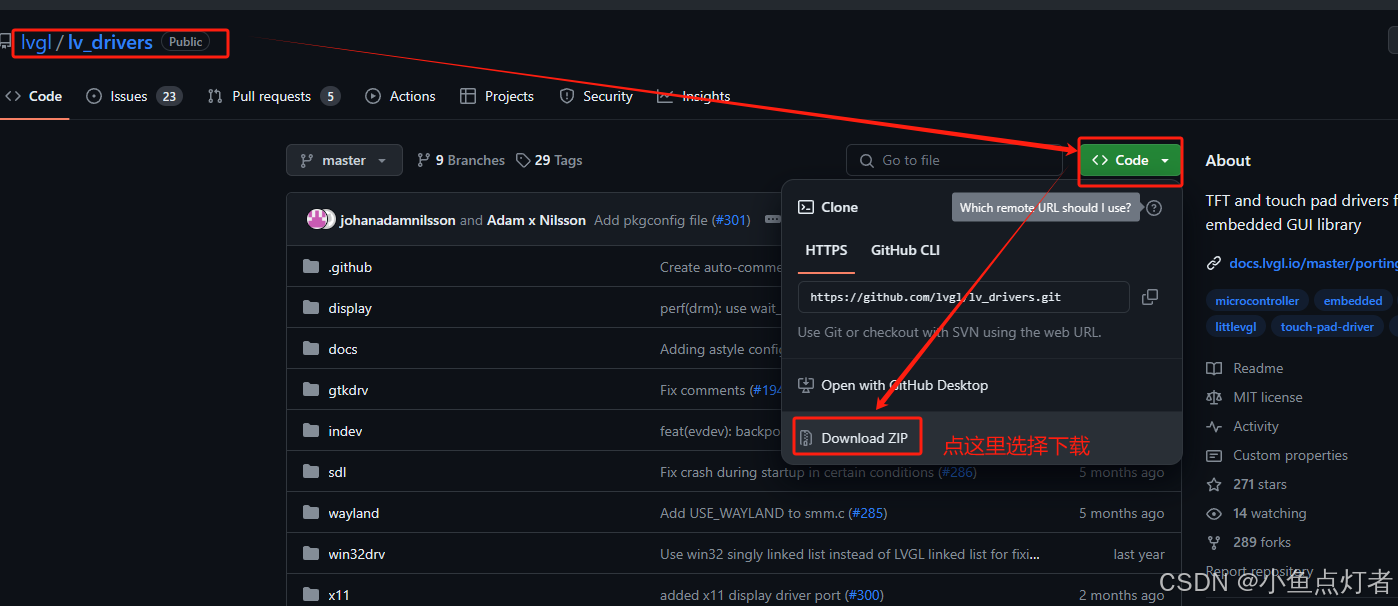Open docs.lvgl.io website link
The height and width of the screenshot is (606, 1398).
click(x=1312, y=263)
